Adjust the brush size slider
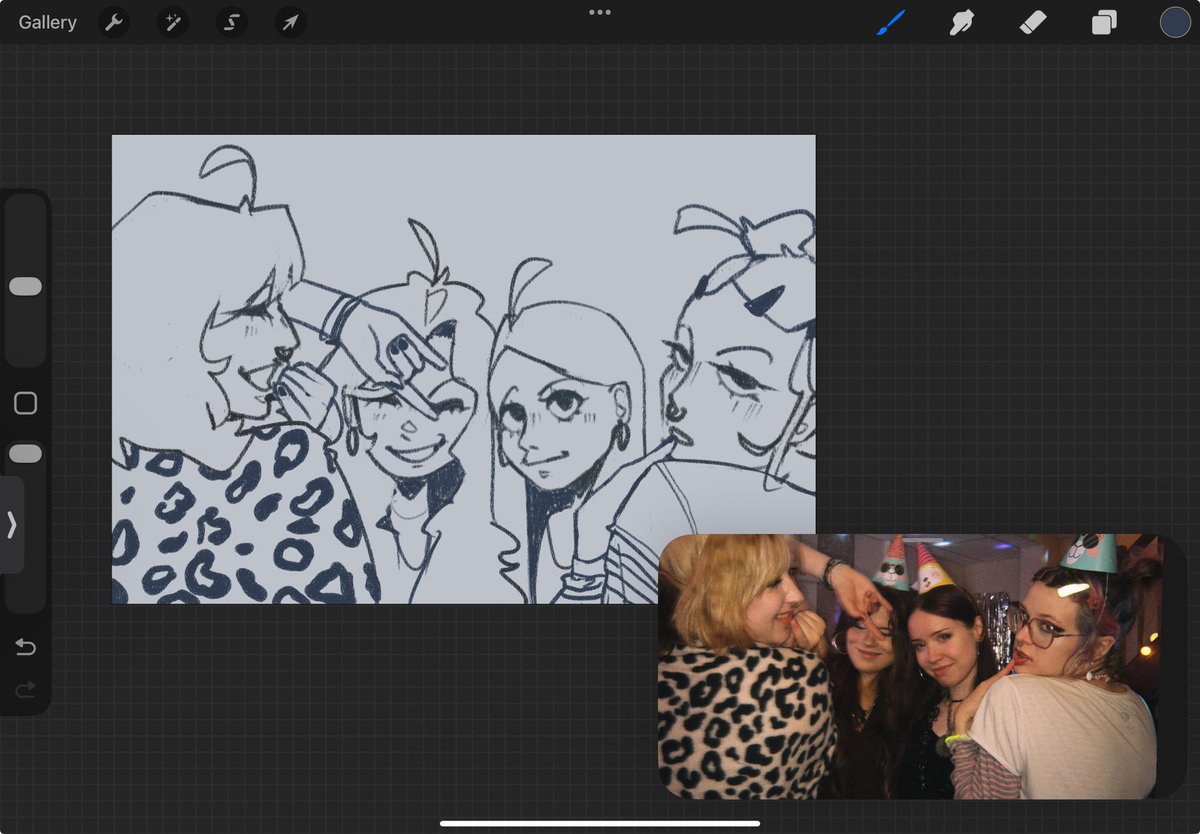This screenshot has height=834, width=1200. click(25, 286)
